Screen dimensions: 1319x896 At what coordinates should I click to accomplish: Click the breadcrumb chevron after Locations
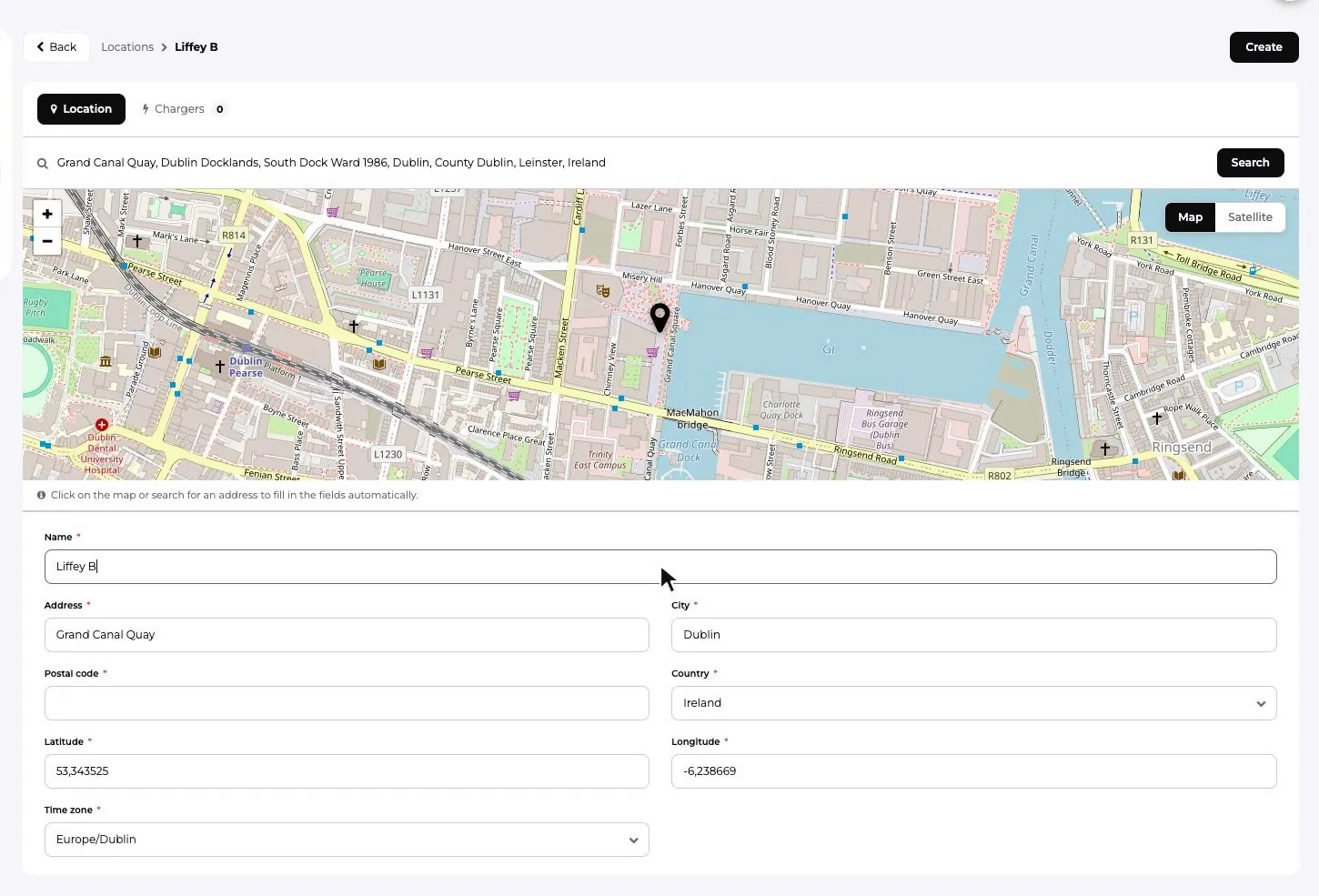[x=165, y=47]
